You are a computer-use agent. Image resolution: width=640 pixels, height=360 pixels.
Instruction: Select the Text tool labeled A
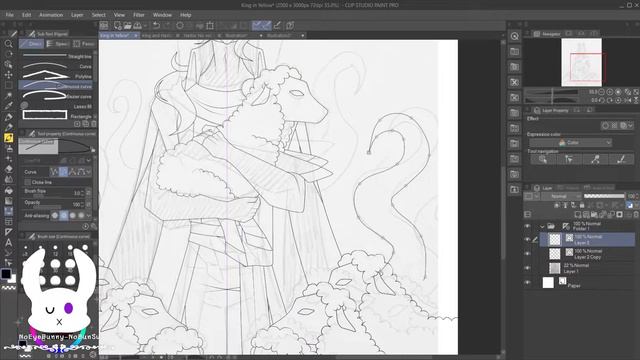[8, 242]
